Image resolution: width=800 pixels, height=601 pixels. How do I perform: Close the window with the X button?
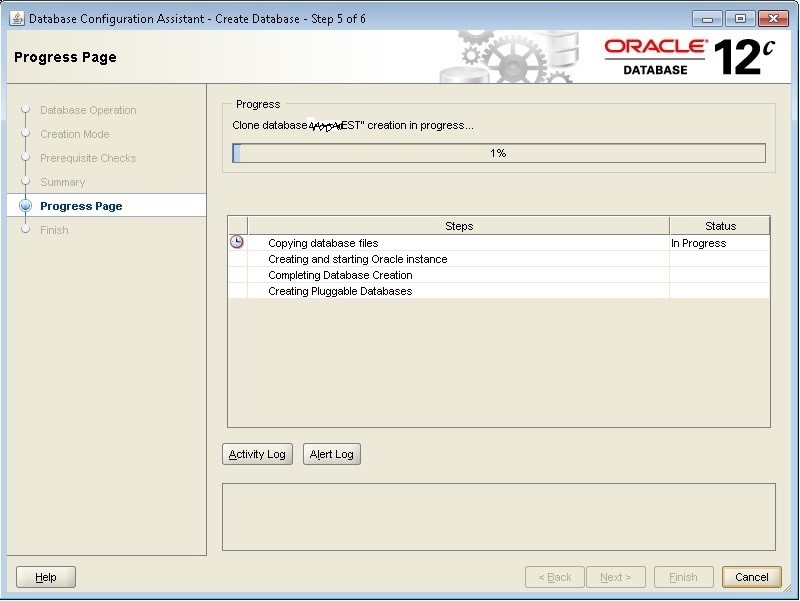click(773, 19)
